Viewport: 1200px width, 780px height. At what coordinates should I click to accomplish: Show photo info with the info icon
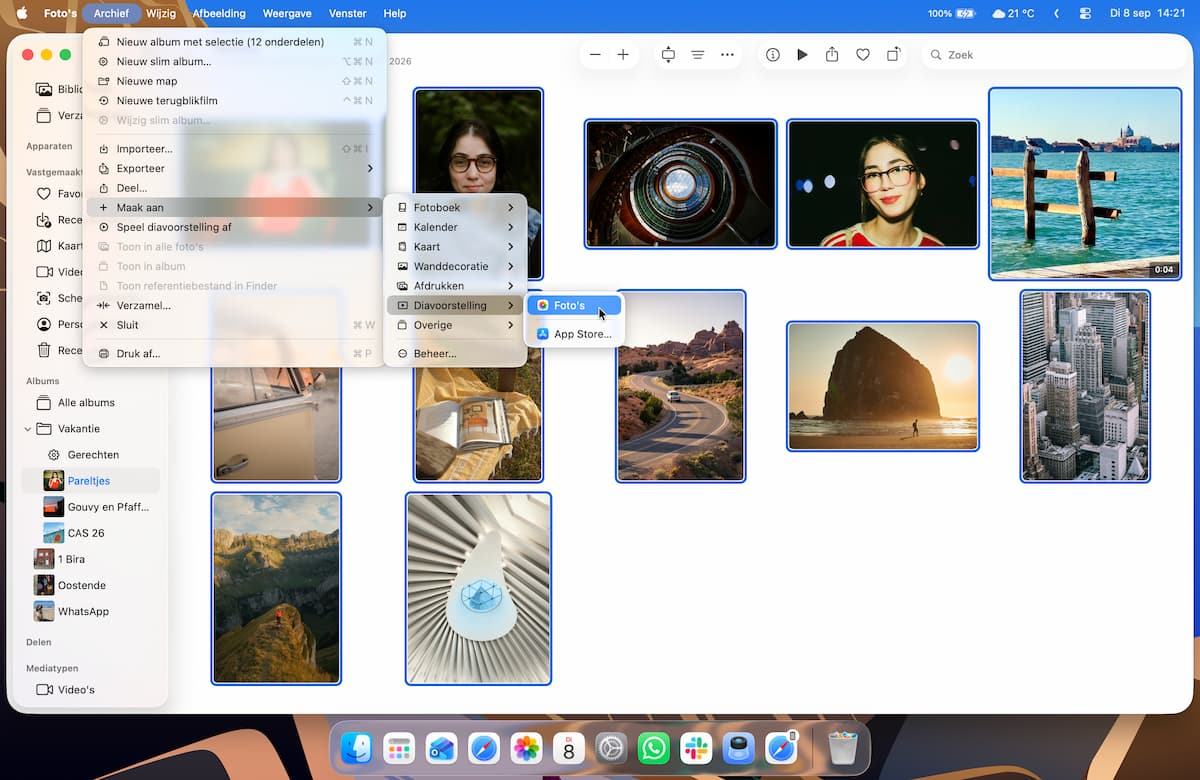click(x=772, y=55)
